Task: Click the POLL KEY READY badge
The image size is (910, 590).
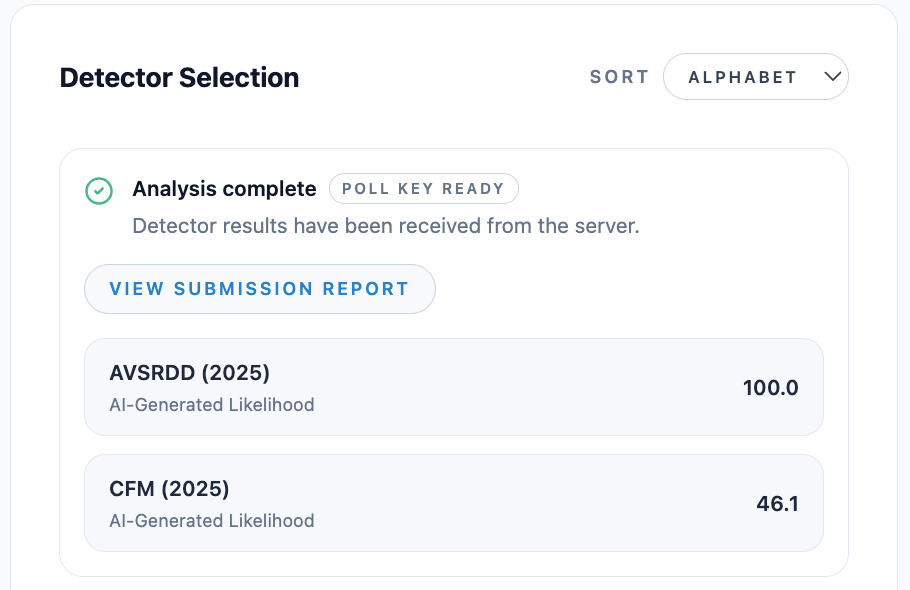Action: click(423, 189)
